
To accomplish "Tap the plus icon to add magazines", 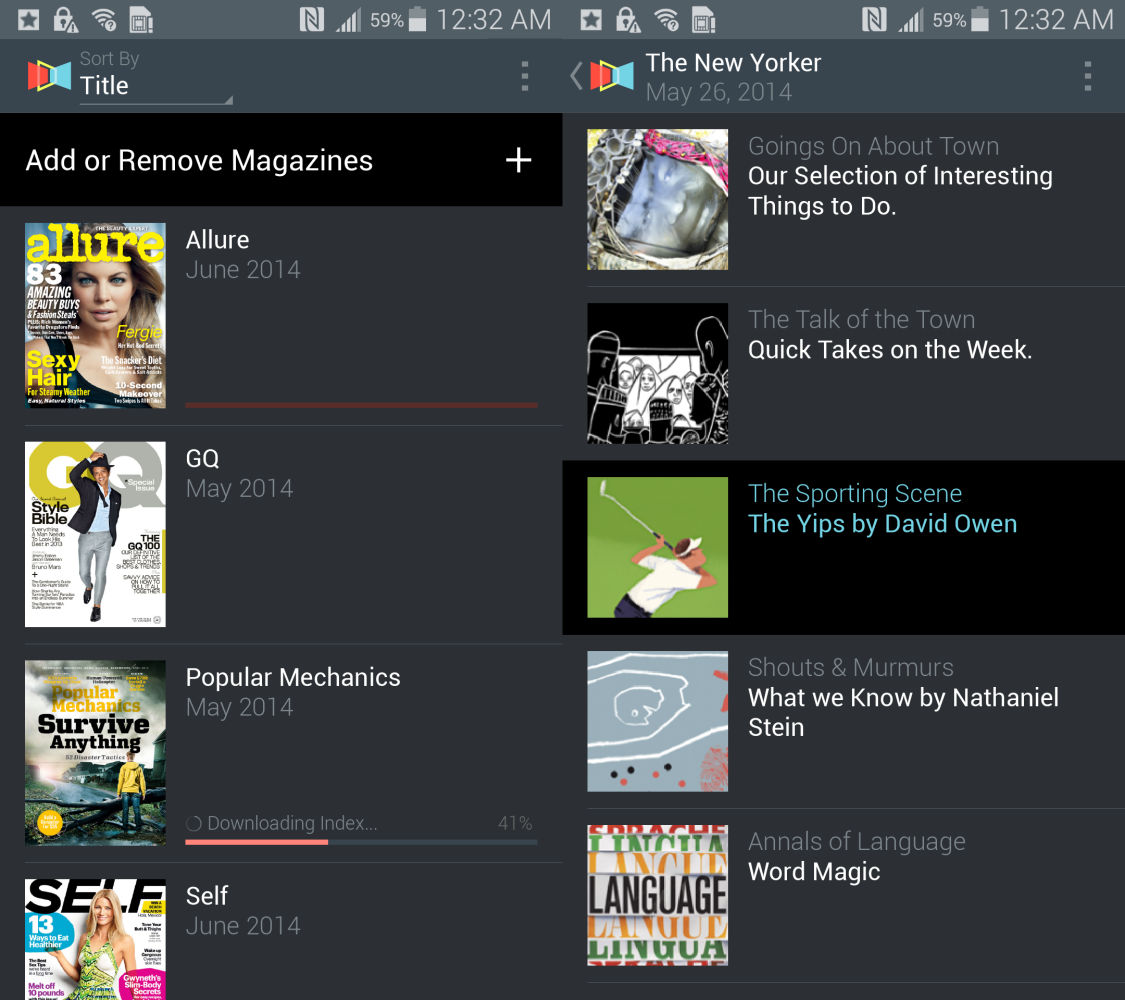I will pyautogui.click(x=518, y=160).
